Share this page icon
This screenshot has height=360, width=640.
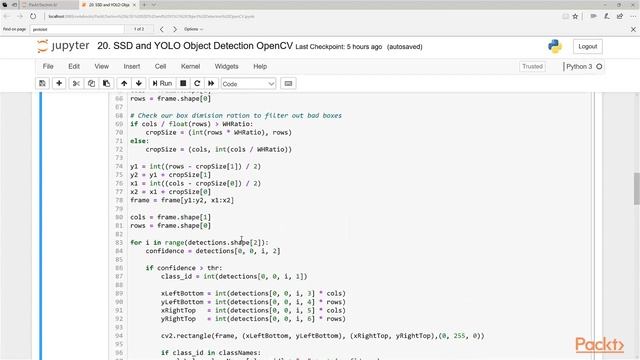click(x=620, y=16)
